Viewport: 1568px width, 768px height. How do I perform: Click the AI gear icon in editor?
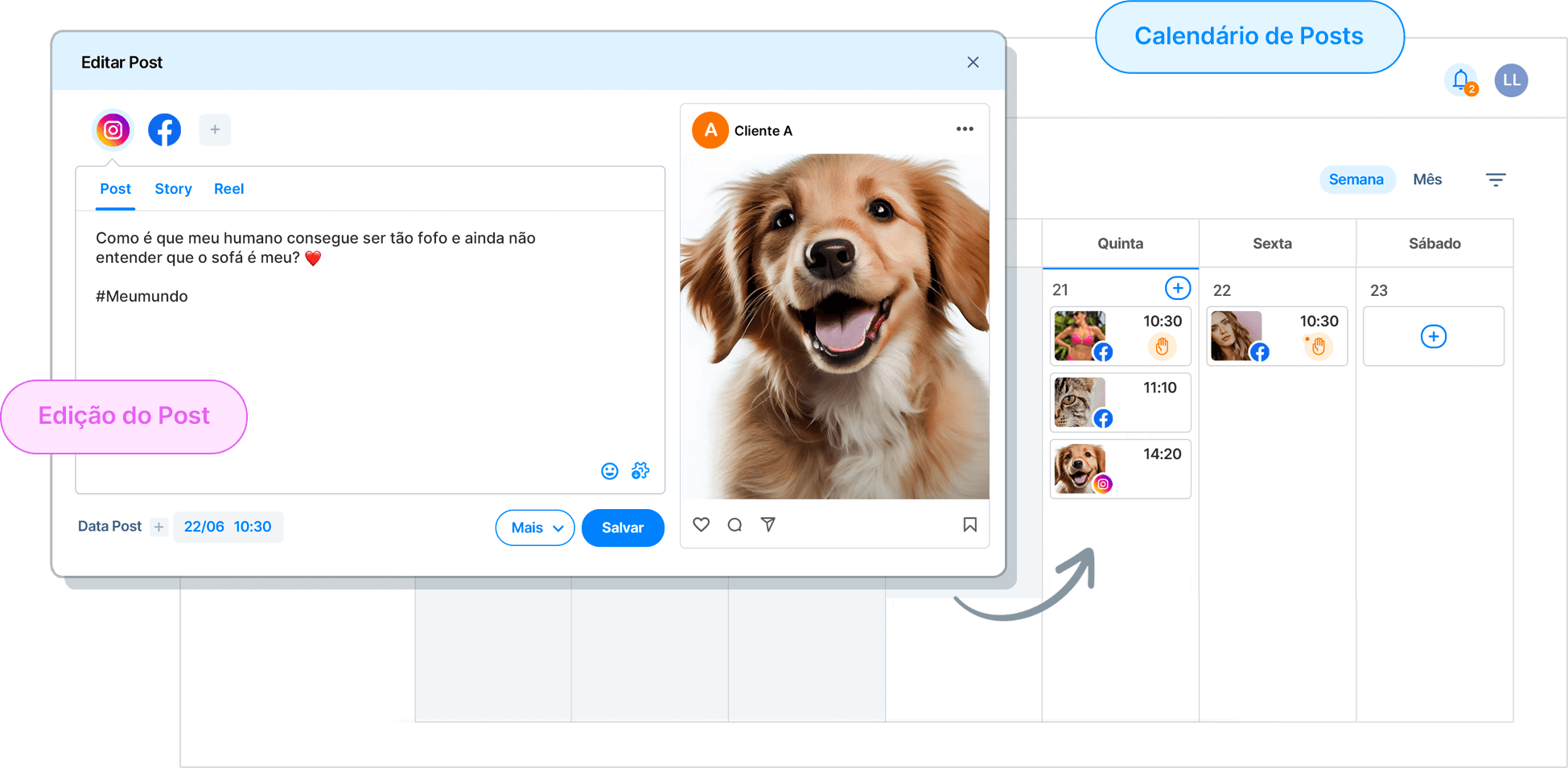(640, 471)
